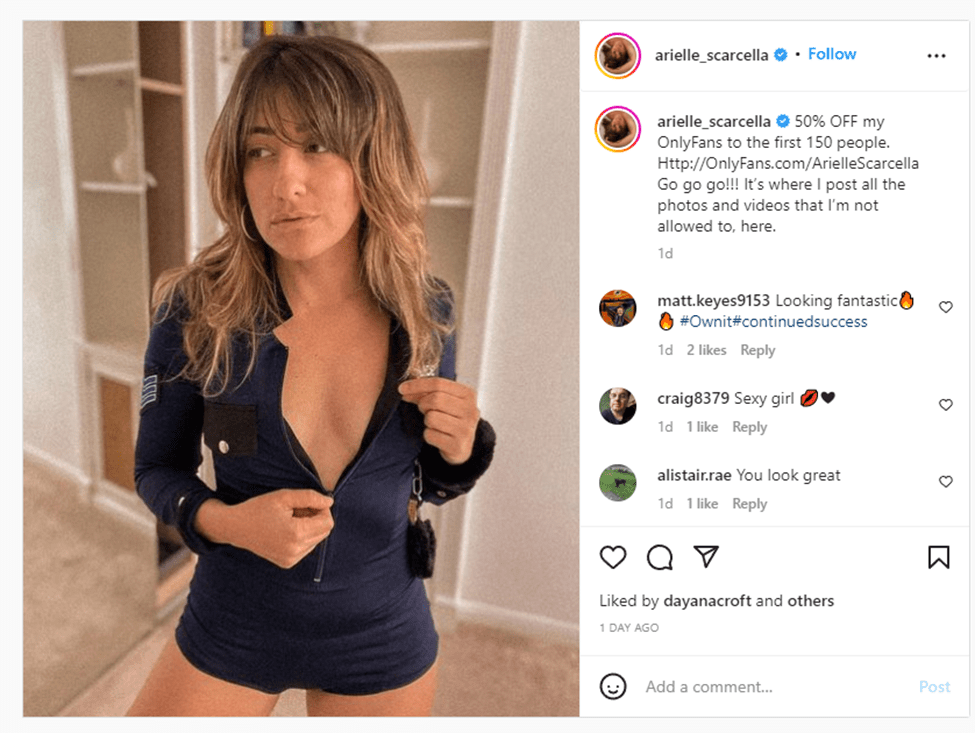View matt.keyes9153's profile avatar
The width and height of the screenshot is (975, 733).
617,308
